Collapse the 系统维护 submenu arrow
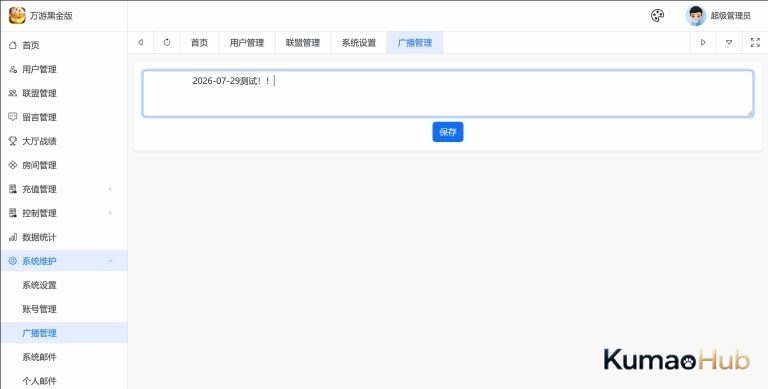 110,261
